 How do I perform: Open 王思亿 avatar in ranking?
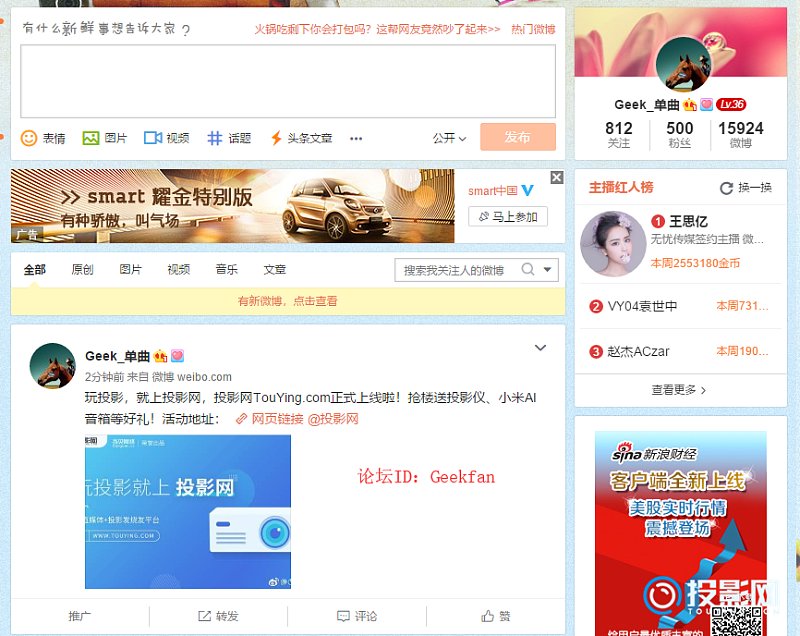click(613, 244)
